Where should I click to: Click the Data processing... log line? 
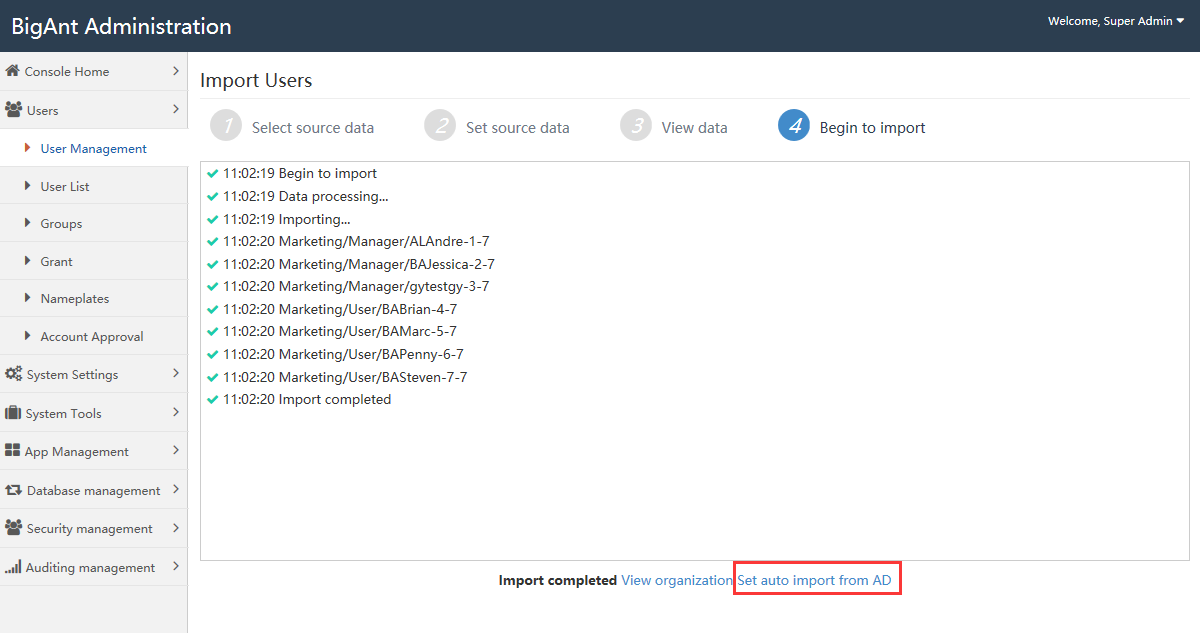(x=306, y=196)
